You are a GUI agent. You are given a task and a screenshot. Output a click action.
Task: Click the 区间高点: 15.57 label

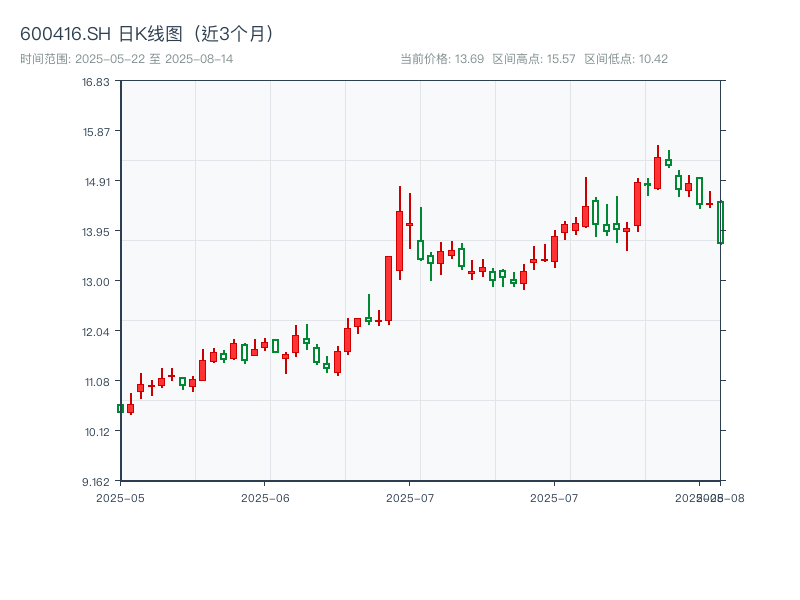[534, 59]
